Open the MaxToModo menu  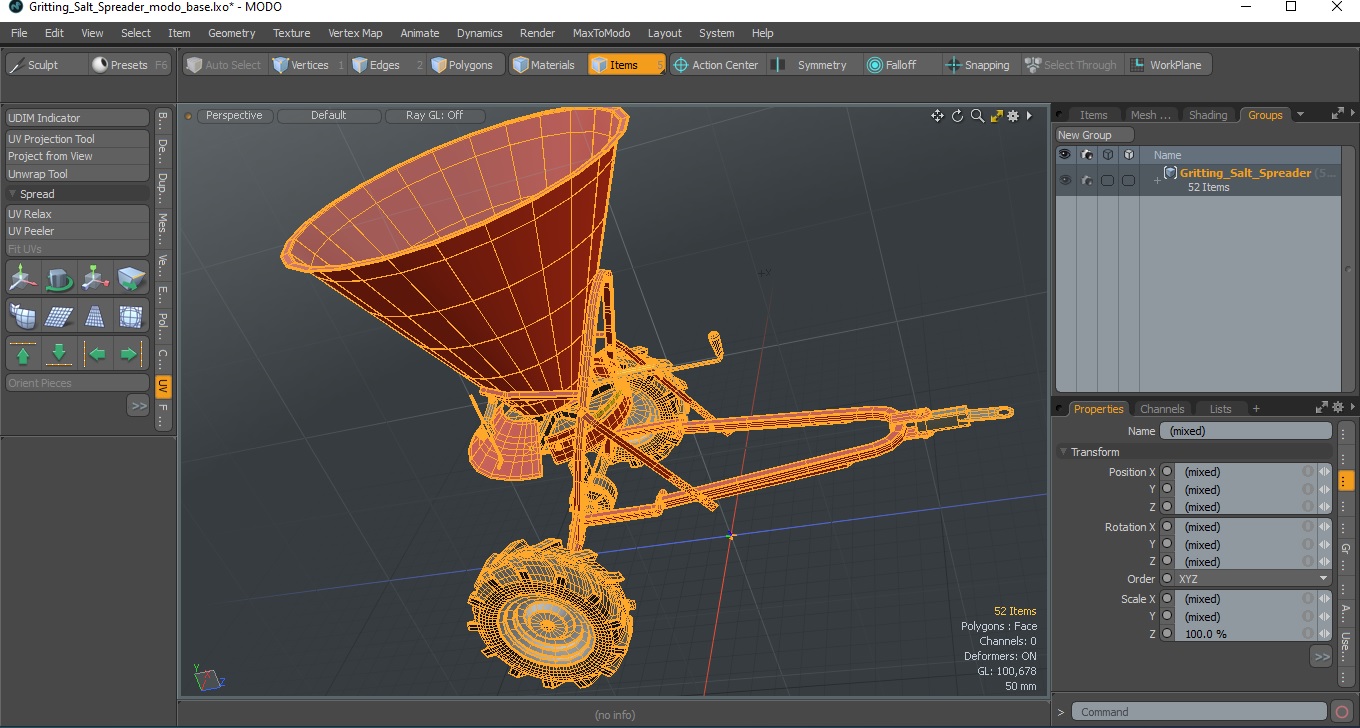click(601, 33)
